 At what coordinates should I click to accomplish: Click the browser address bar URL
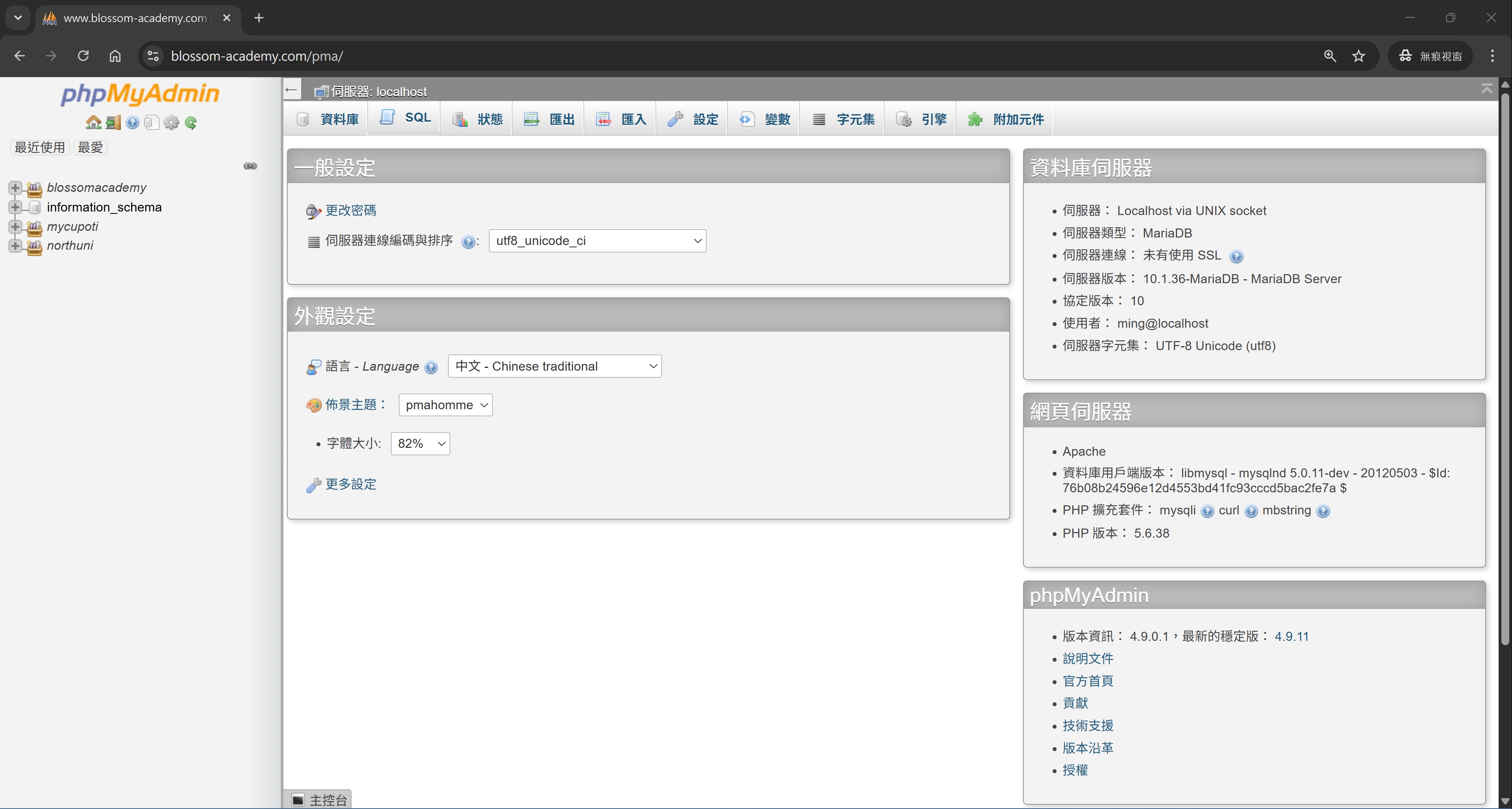[257, 56]
